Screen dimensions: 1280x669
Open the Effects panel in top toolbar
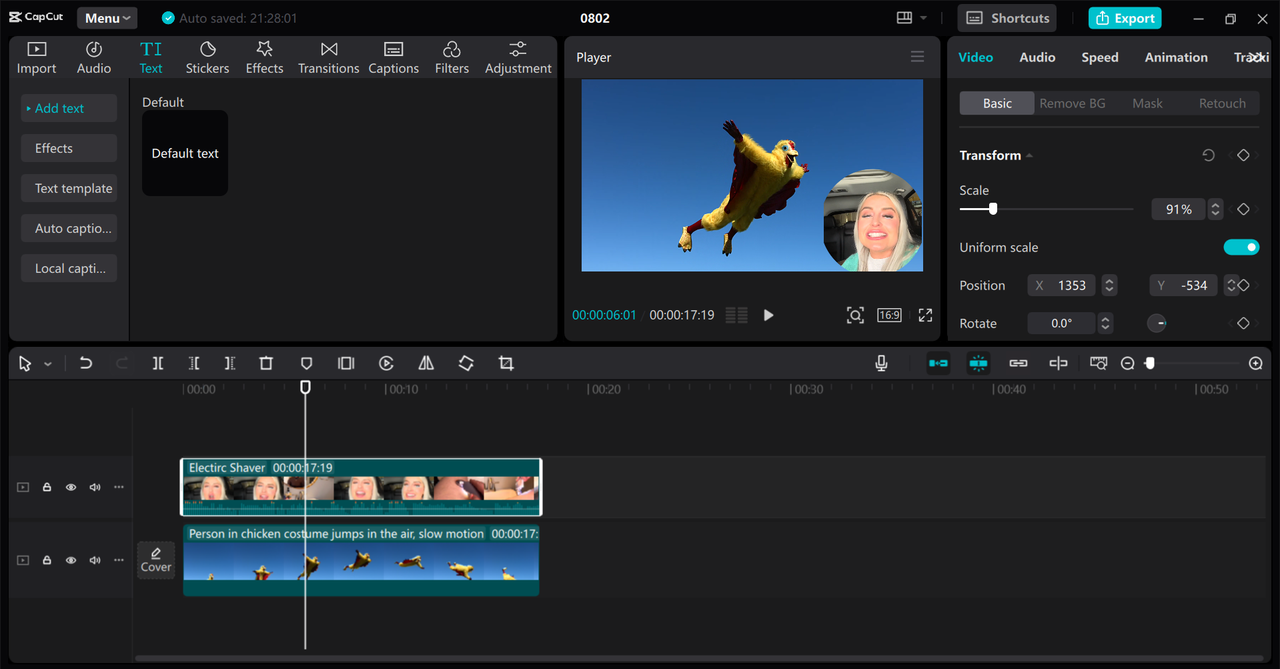pos(264,58)
